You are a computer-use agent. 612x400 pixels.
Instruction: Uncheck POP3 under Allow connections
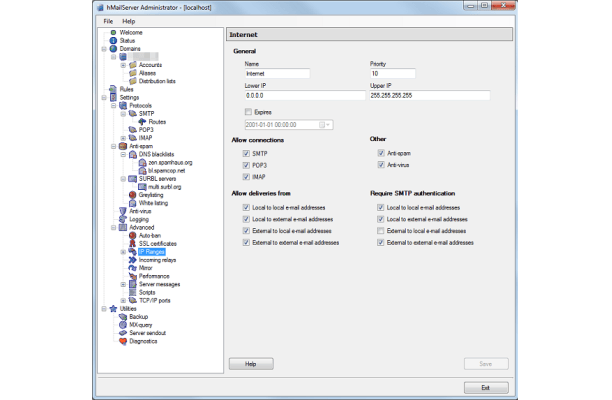(x=246, y=165)
